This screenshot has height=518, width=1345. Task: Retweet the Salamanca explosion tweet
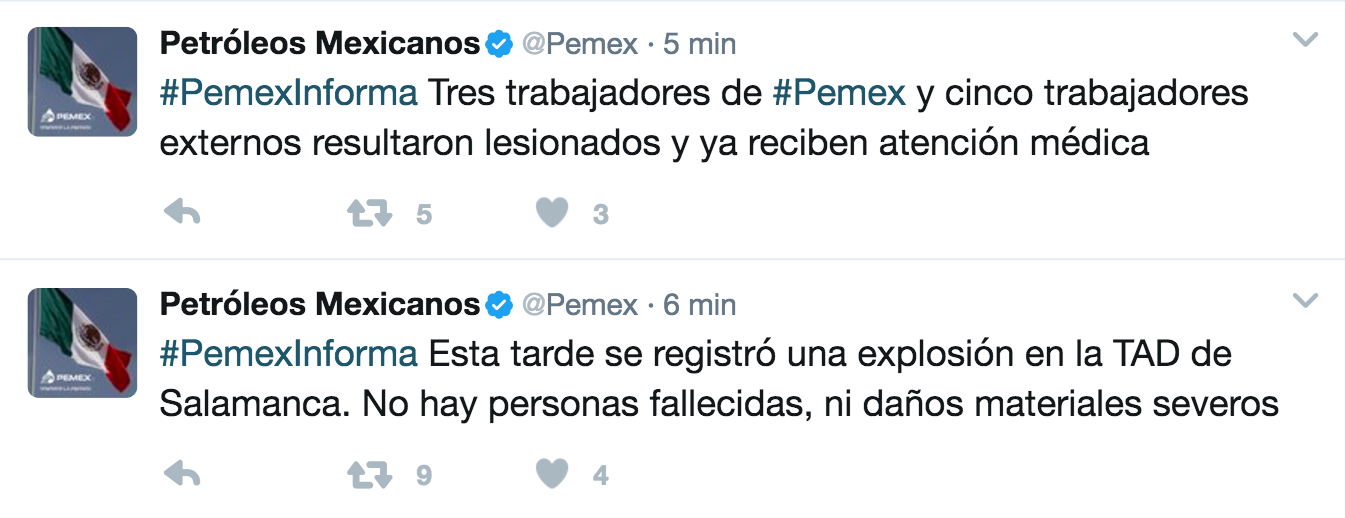pyautogui.click(x=369, y=475)
